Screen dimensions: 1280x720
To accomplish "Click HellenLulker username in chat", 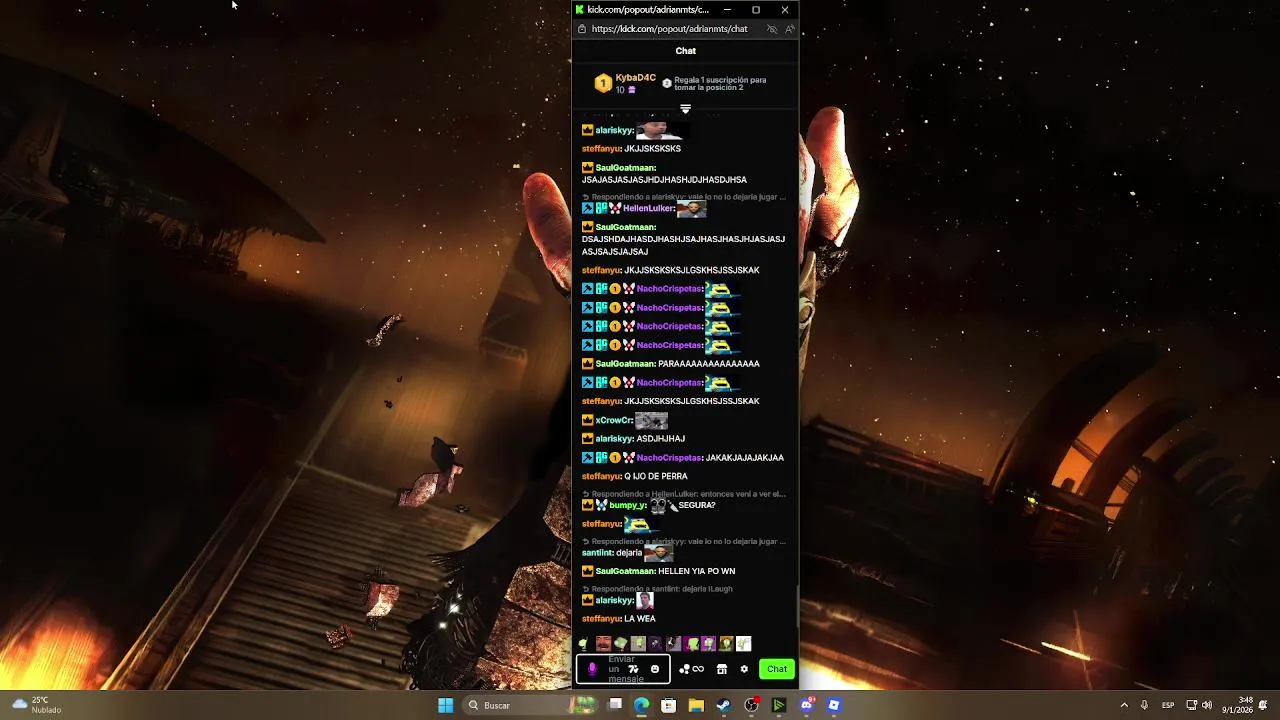I will 649,209.
